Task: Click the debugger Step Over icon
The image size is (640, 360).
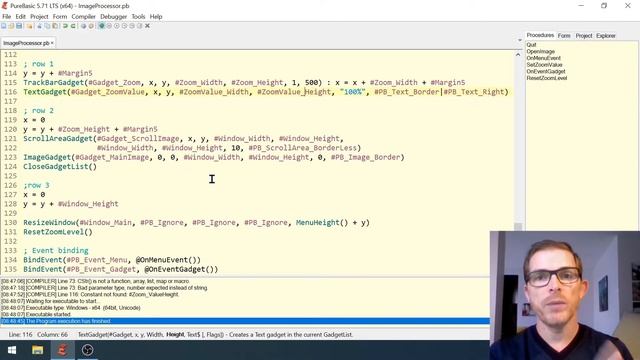Action: [x=132, y=26]
